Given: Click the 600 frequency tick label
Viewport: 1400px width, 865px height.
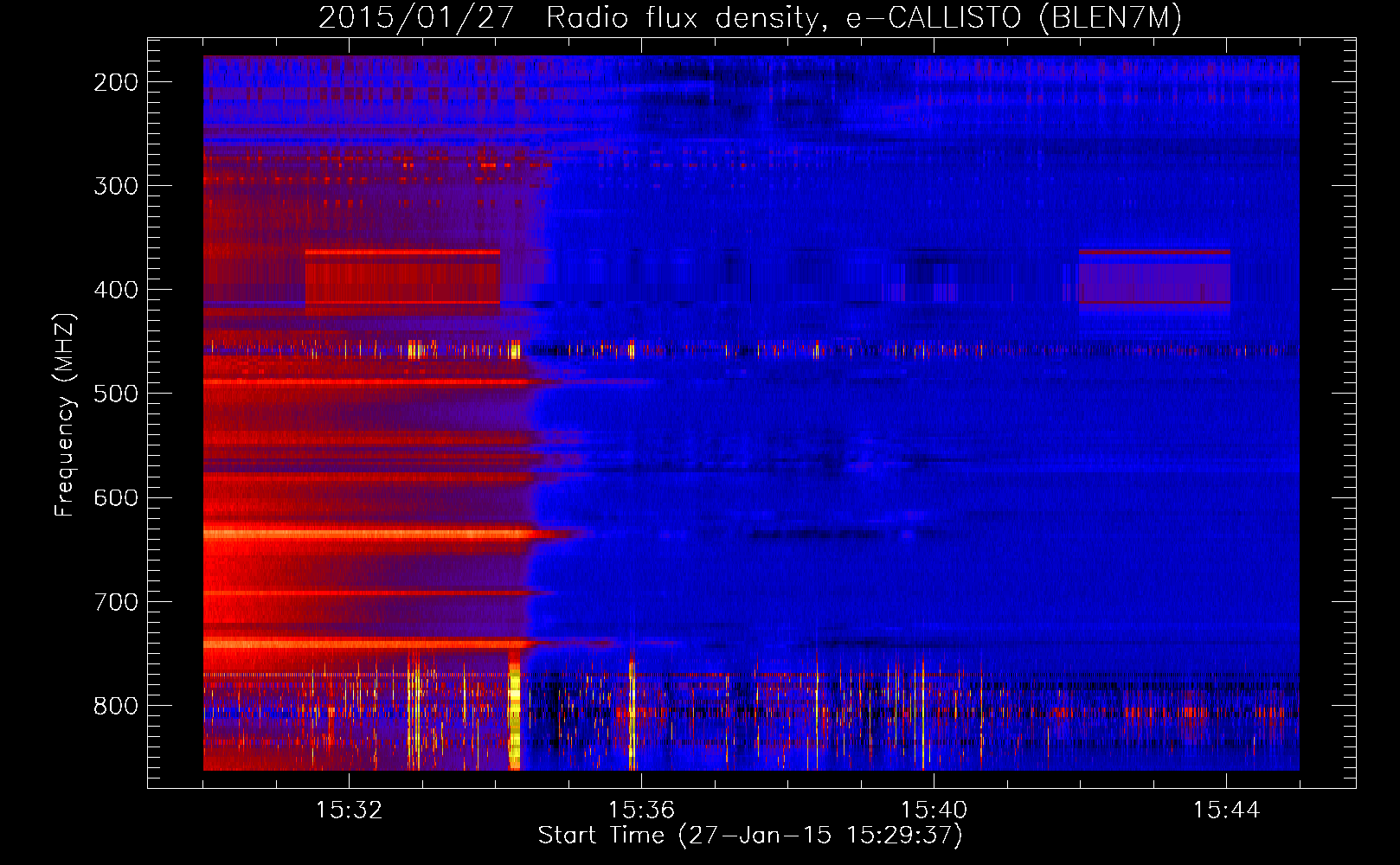Looking at the screenshot, I should point(116,497).
